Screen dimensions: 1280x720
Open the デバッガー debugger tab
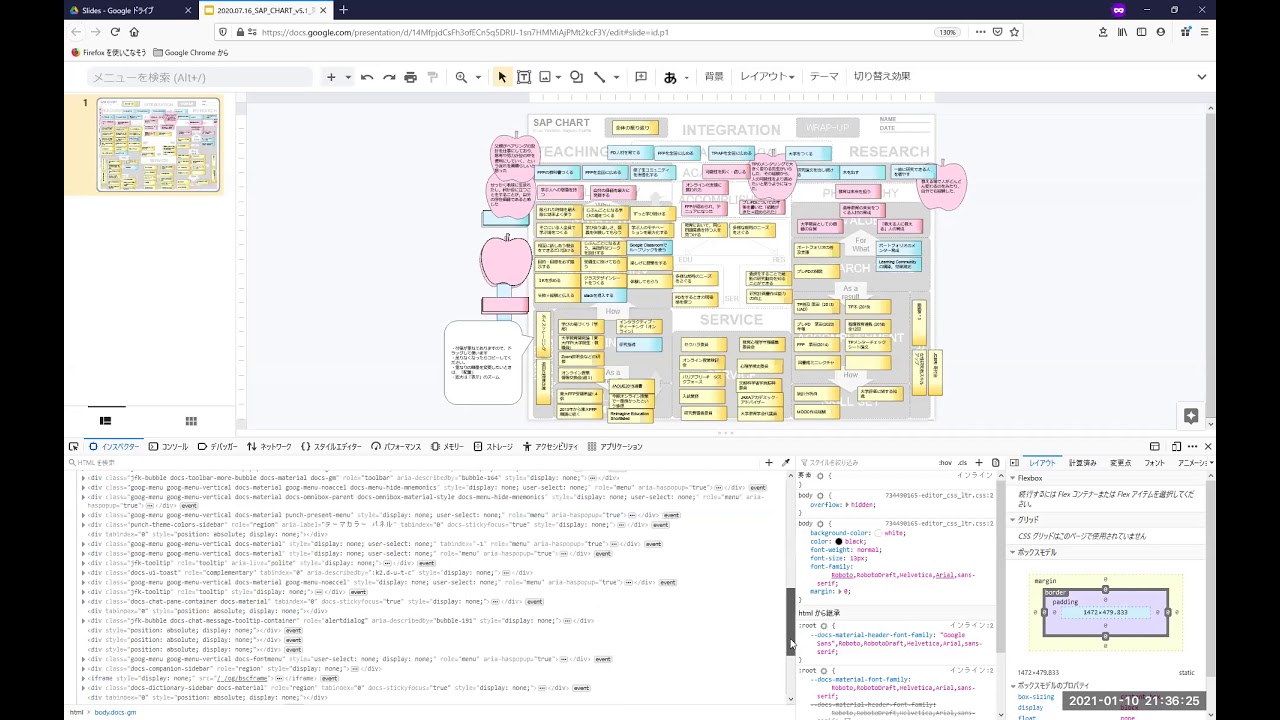point(218,447)
